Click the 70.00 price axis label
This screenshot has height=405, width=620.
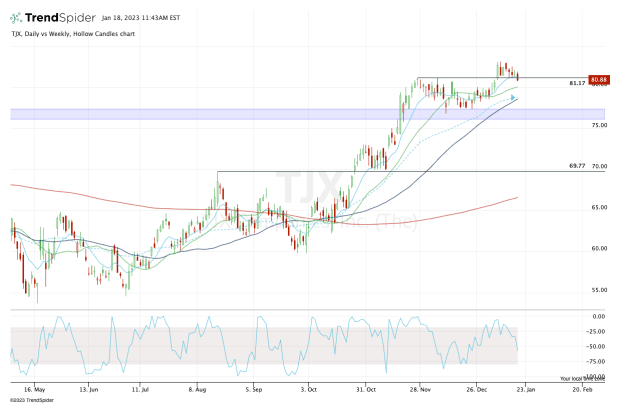[x=599, y=167]
